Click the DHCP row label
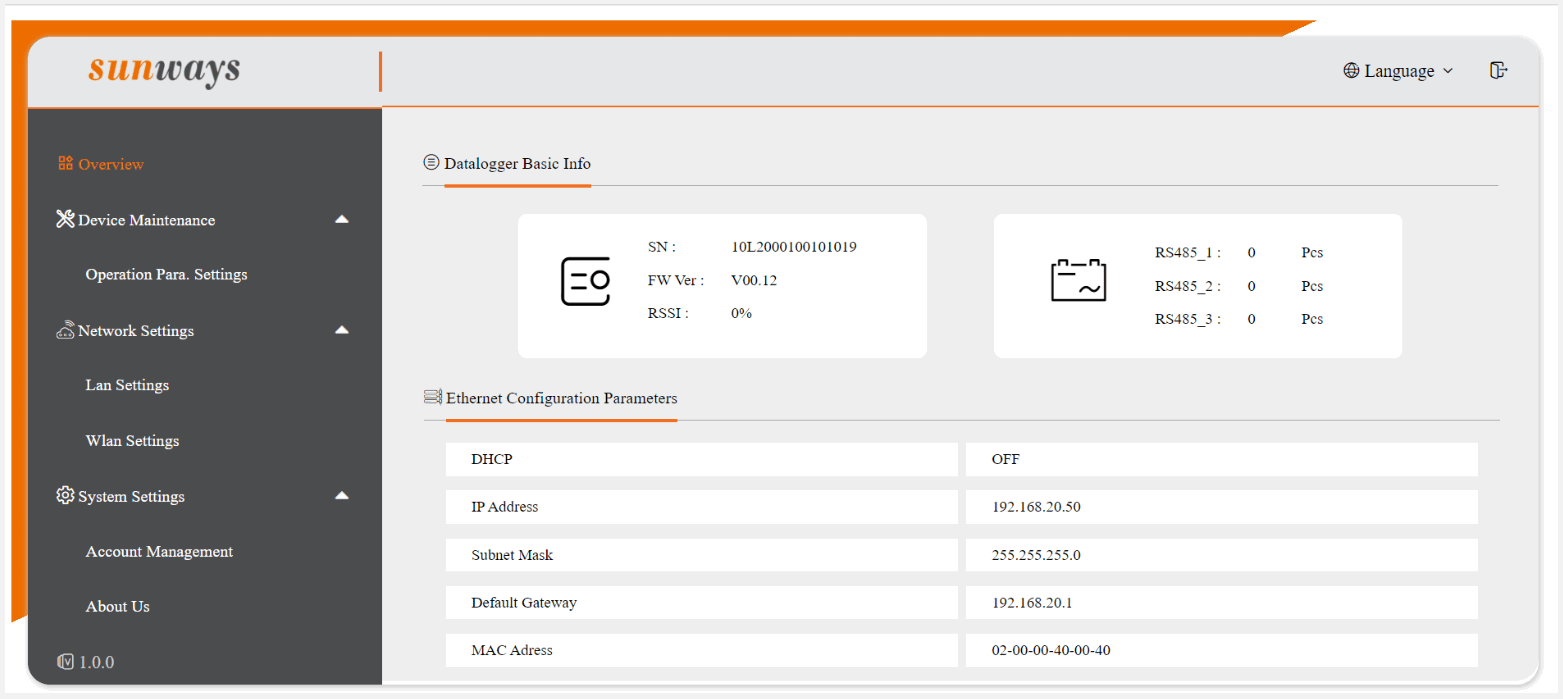The height and width of the screenshot is (699, 1563). (x=491, y=460)
